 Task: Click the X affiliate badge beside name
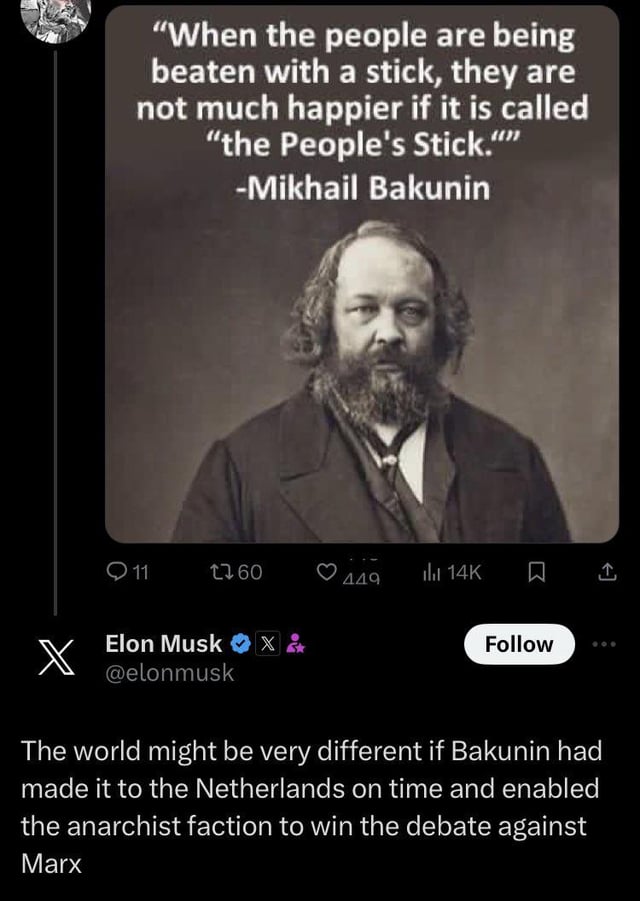[265, 644]
